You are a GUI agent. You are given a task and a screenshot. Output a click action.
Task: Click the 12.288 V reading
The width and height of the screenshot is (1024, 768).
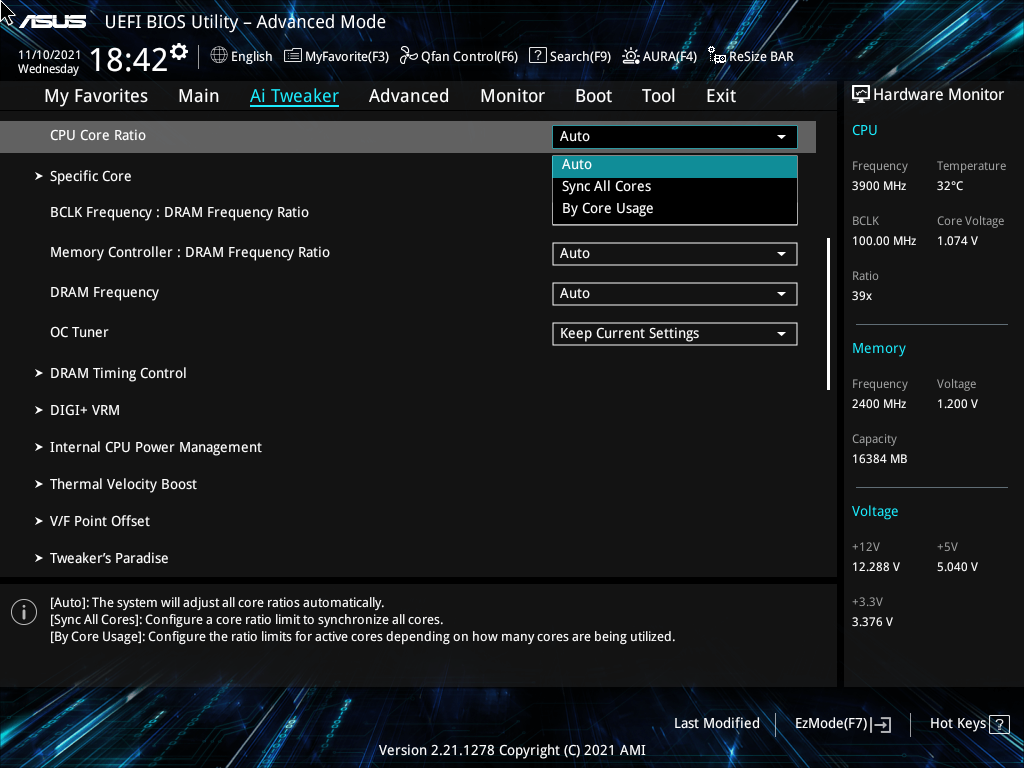point(876,567)
